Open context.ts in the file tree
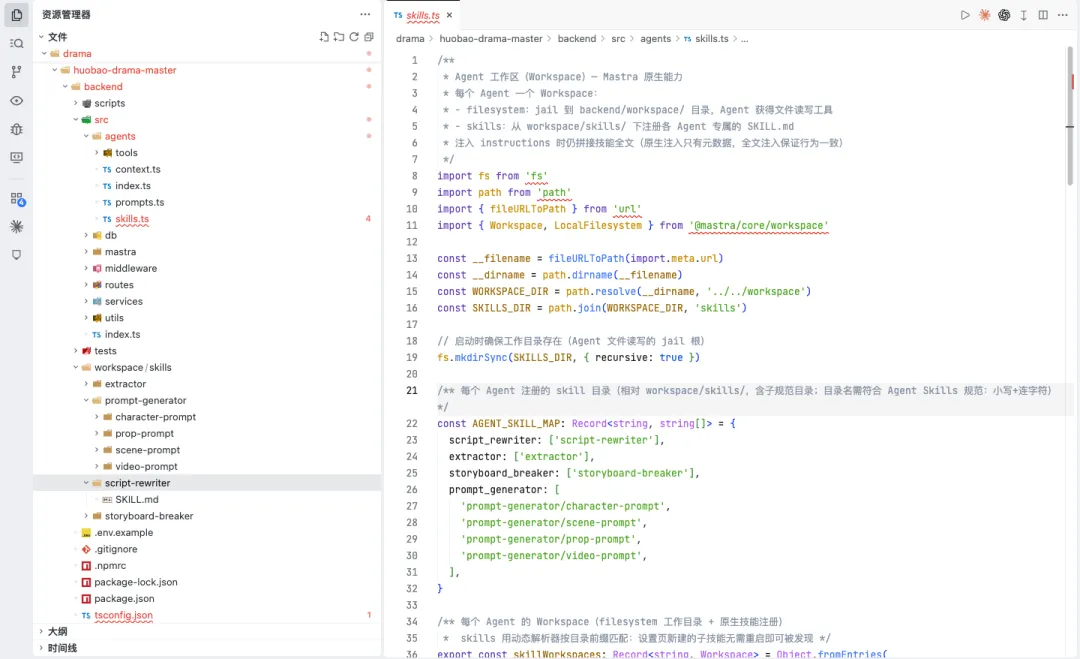 [138, 169]
